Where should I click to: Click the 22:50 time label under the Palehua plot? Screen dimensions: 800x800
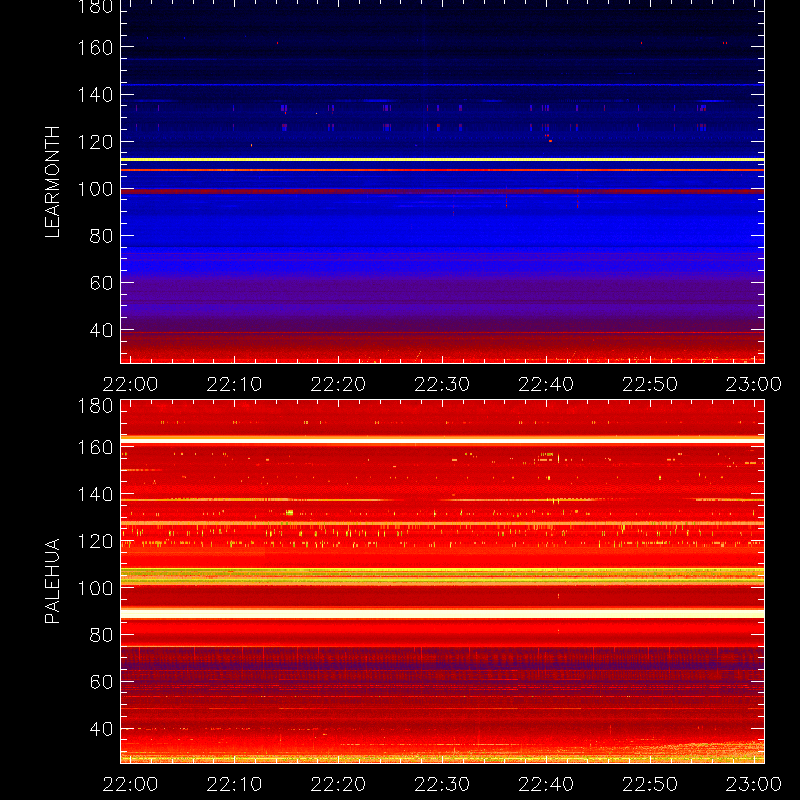tap(650, 784)
